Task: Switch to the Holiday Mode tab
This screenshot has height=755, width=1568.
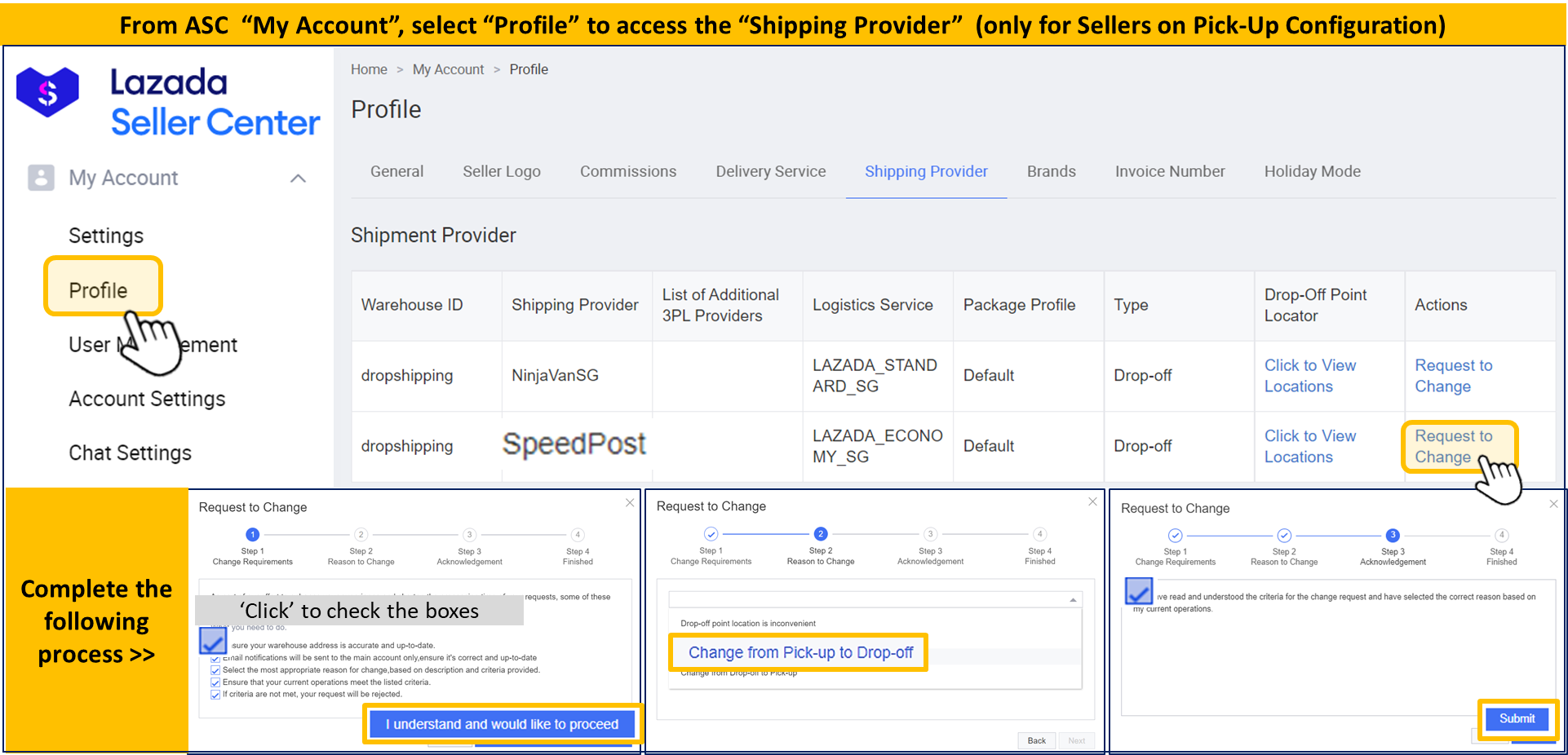Action: click(x=1312, y=171)
